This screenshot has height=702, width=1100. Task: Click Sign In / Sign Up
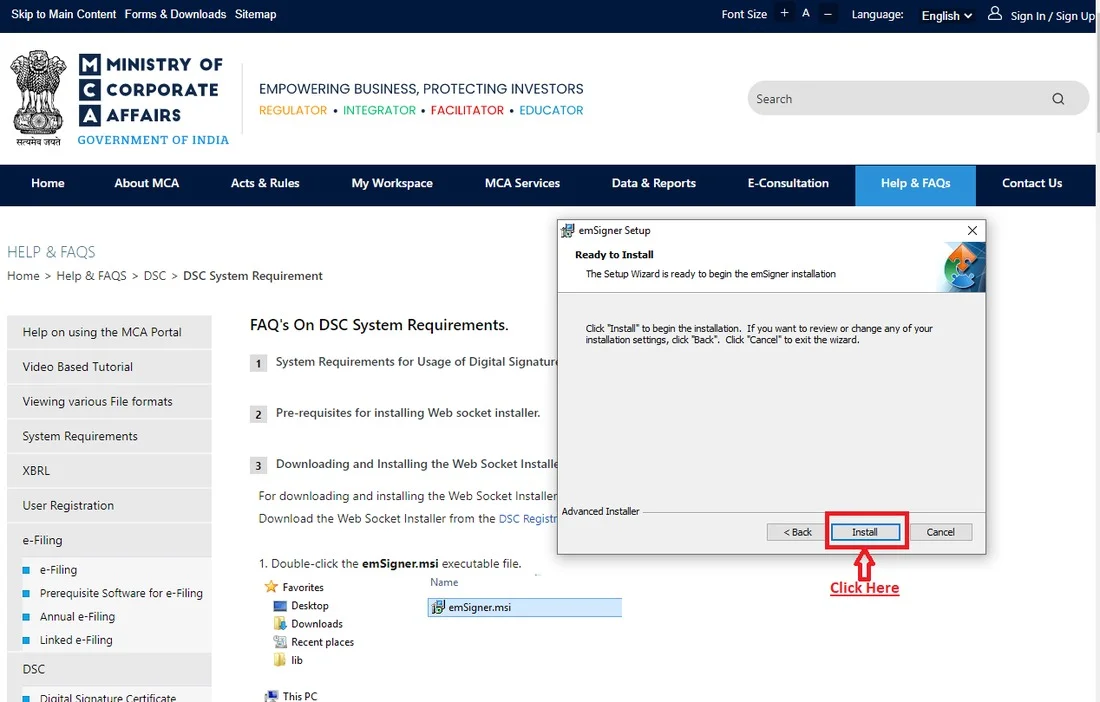(x=1052, y=15)
